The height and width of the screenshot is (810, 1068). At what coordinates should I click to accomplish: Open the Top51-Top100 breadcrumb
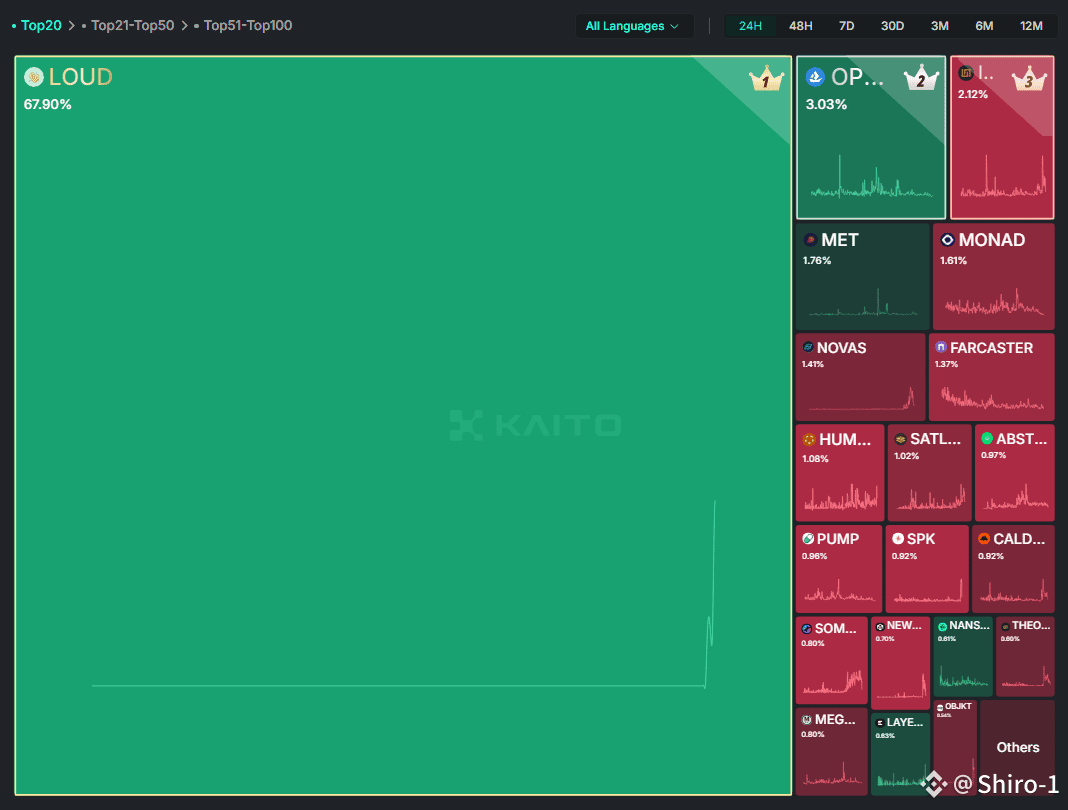(x=247, y=25)
